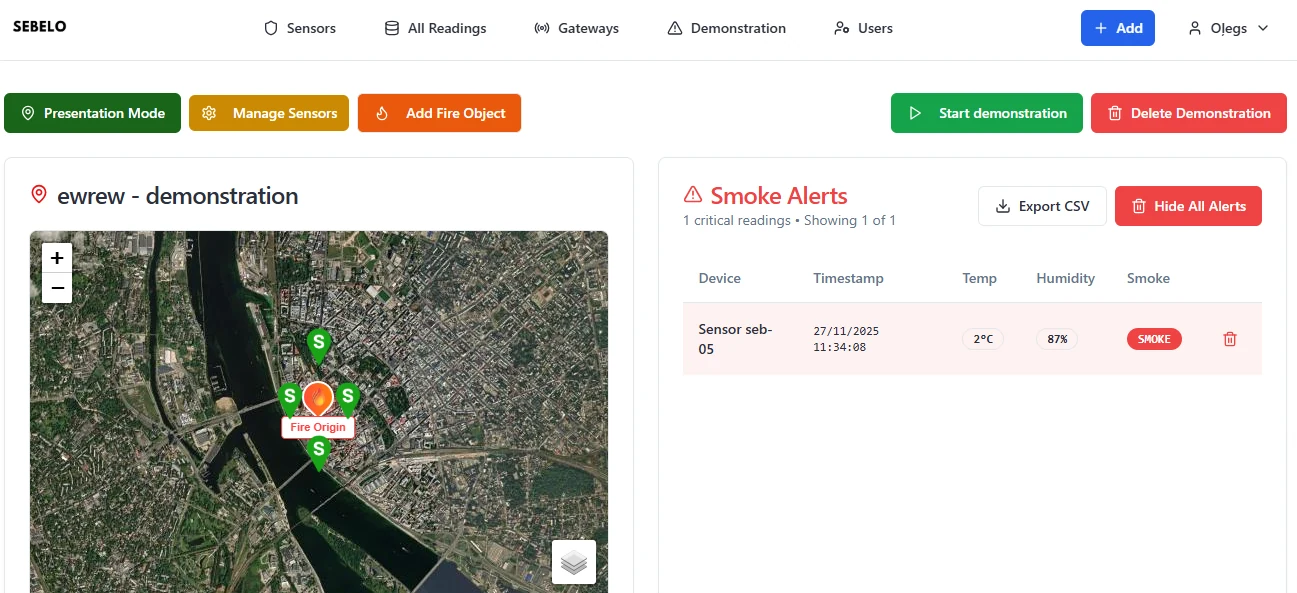
Task: Select the topmost green sensor marker
Action: (x=318, y=345)
